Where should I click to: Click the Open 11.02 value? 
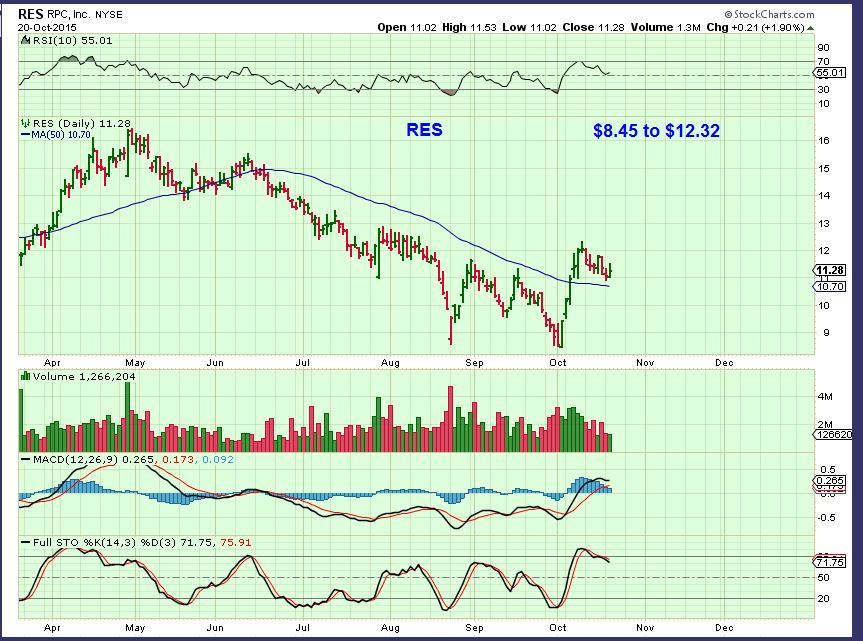coord(407,27)
